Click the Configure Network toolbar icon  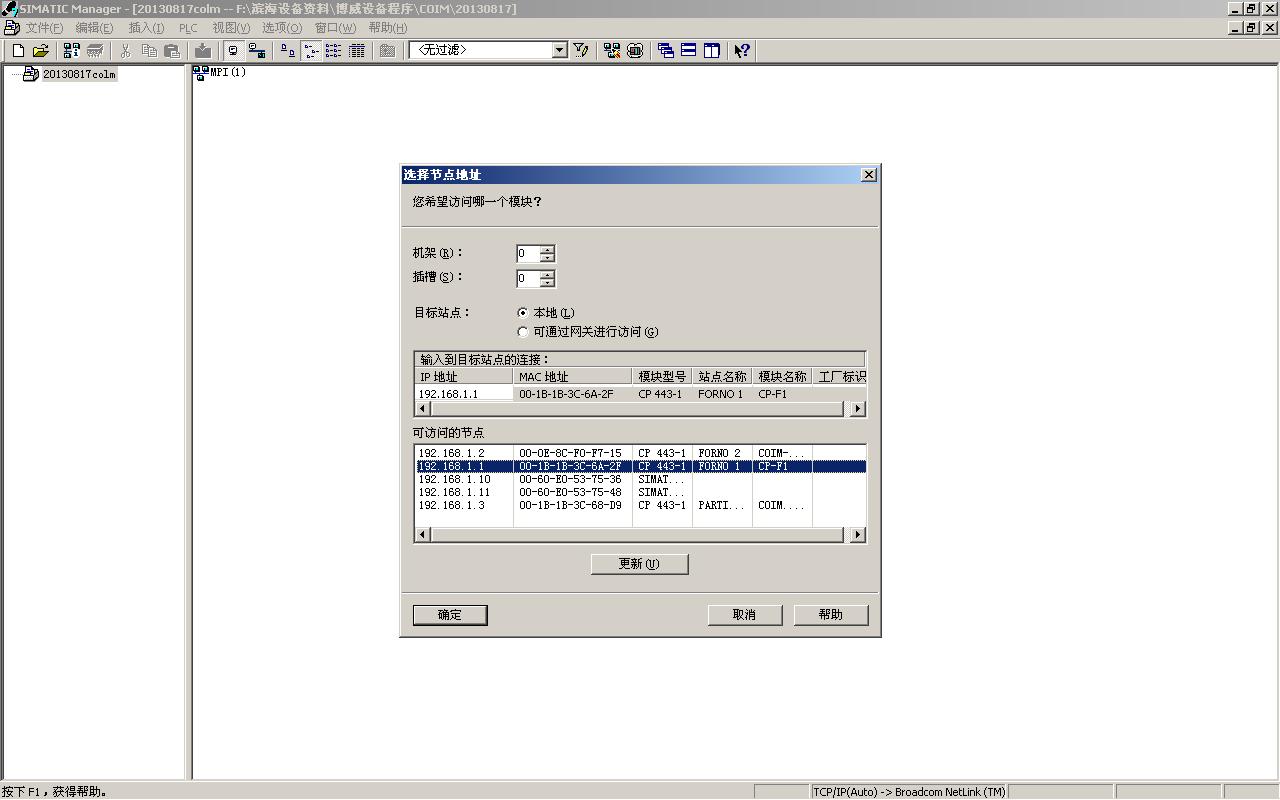click(x=612, y=50)
